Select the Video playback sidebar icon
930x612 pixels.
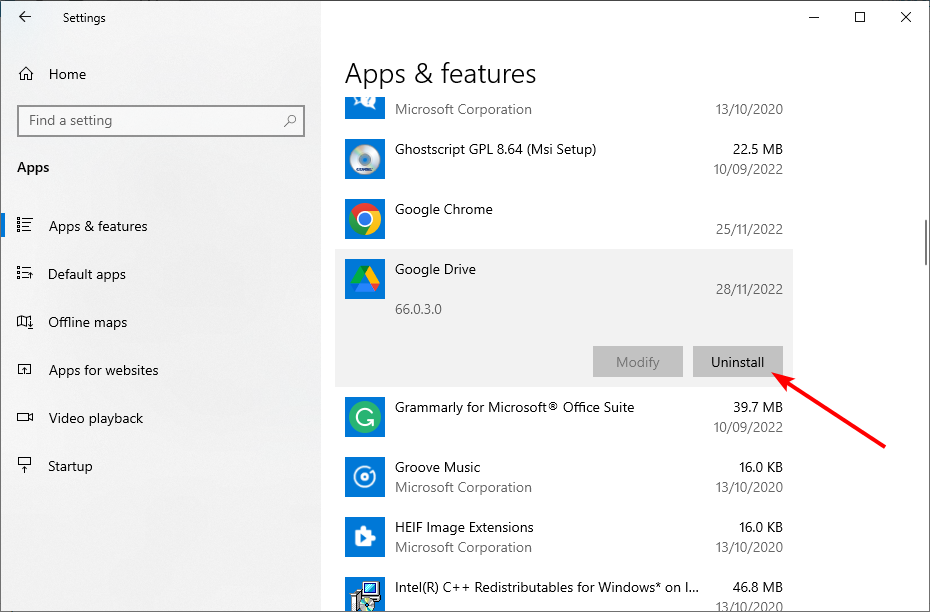(x=24, y=417)
